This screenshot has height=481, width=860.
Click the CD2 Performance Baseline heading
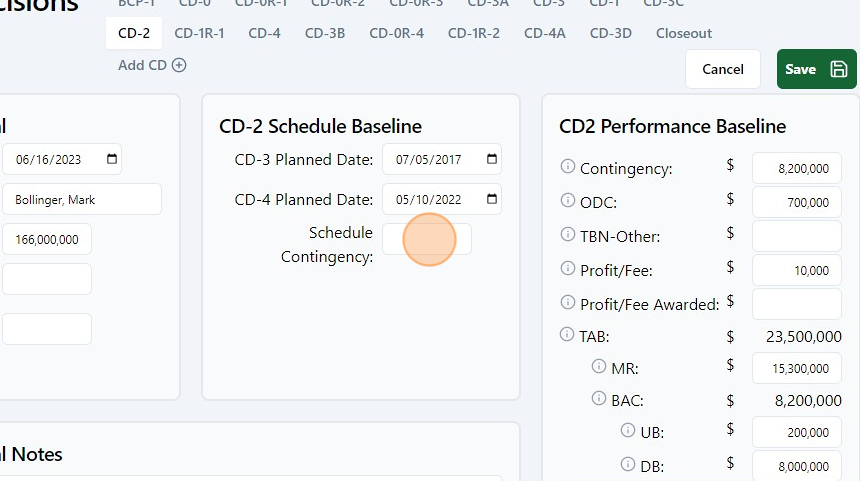tap(672, 126)
